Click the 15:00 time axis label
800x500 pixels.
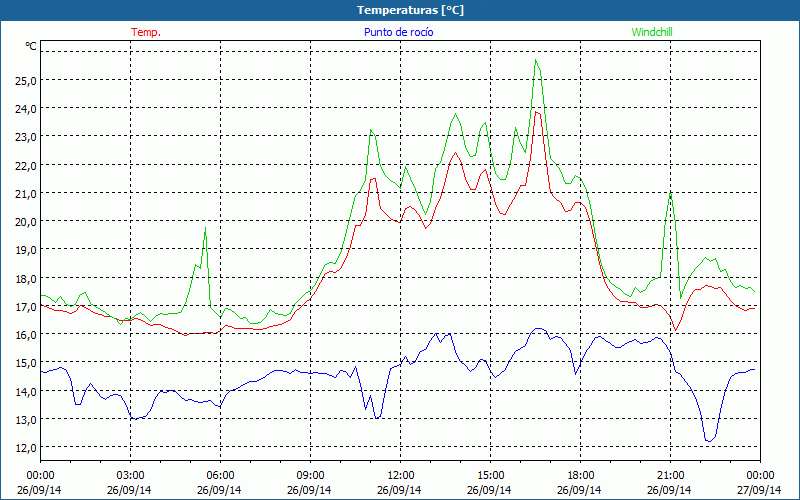click(490, 476)
